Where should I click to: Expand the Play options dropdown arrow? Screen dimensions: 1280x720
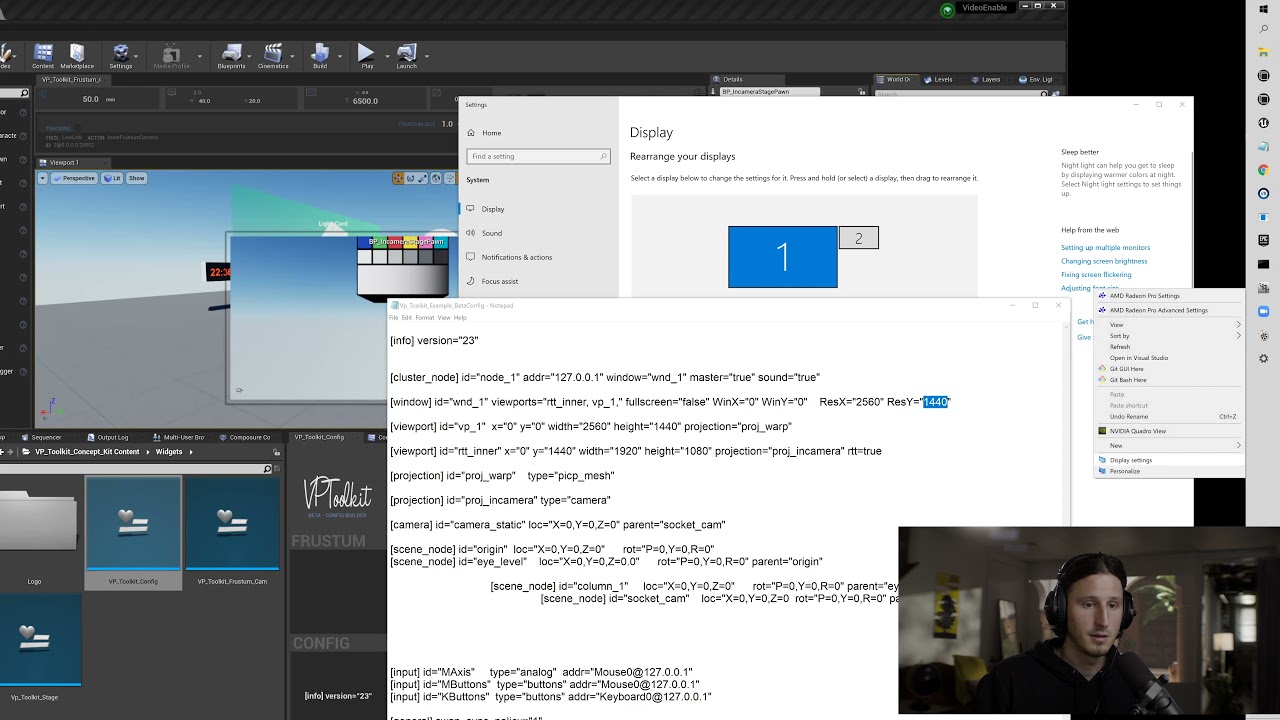point(386,56)
